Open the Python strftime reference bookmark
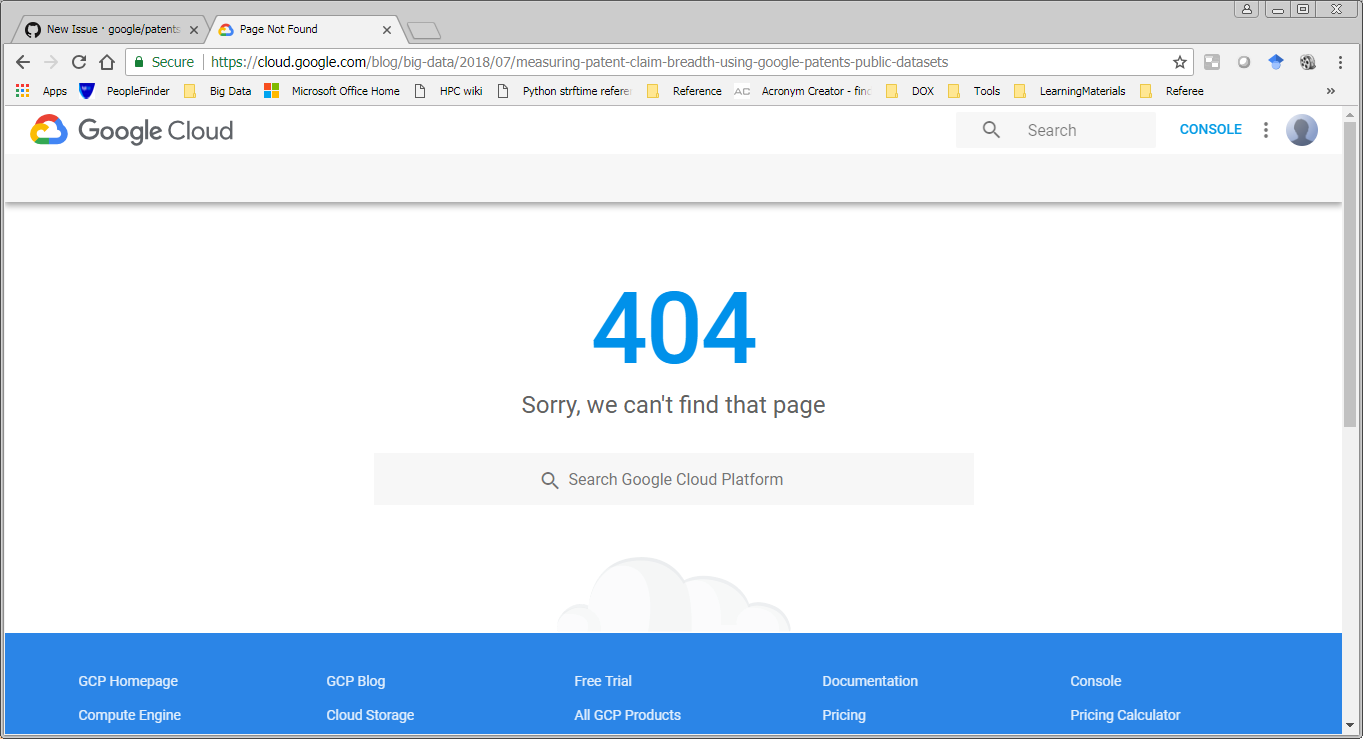Viewport: 1363px width, 739px height. (x=564, y=91)
